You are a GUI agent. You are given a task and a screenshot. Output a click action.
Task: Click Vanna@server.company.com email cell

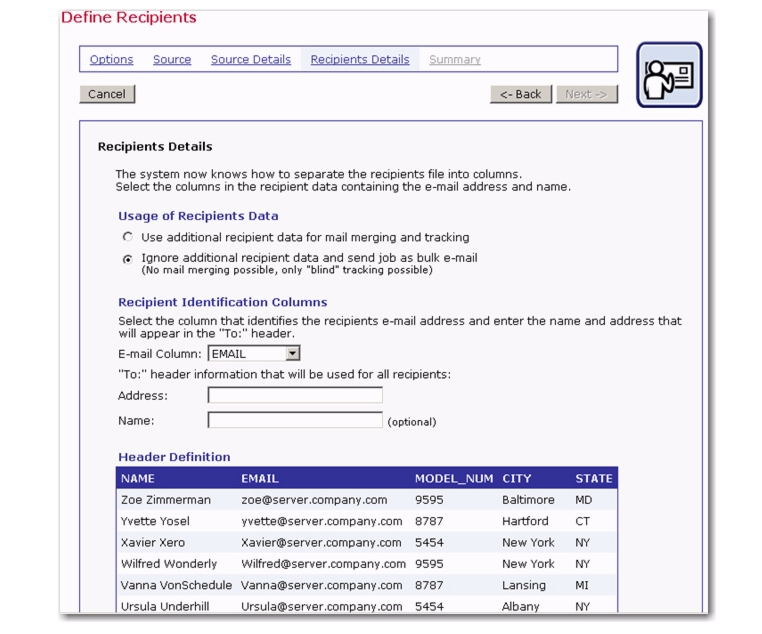click(322, 585)
